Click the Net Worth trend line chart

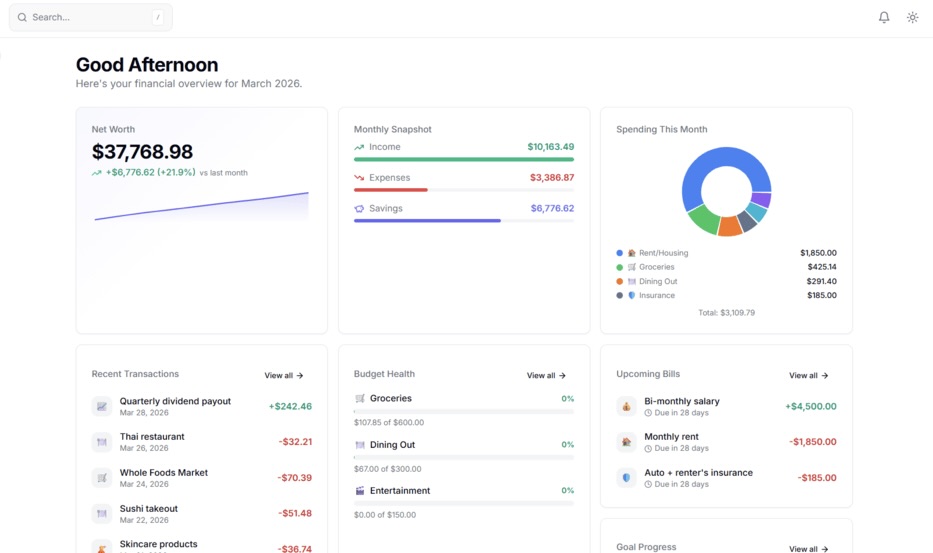[201, 206]
